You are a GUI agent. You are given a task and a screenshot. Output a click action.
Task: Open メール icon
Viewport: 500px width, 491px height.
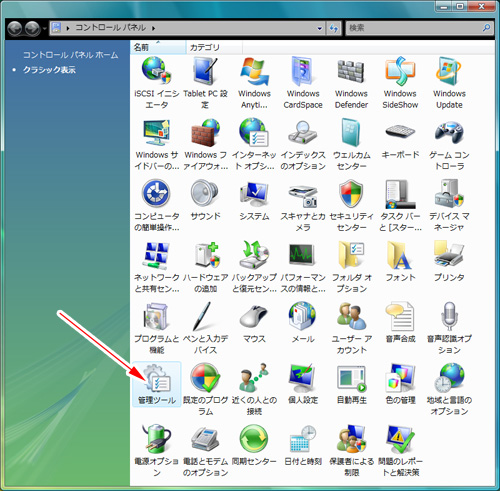303,316
